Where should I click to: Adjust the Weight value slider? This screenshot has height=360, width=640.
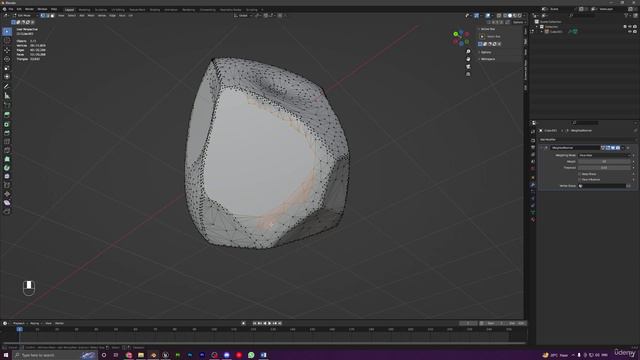pyautogui.click(x=604, y=162)
